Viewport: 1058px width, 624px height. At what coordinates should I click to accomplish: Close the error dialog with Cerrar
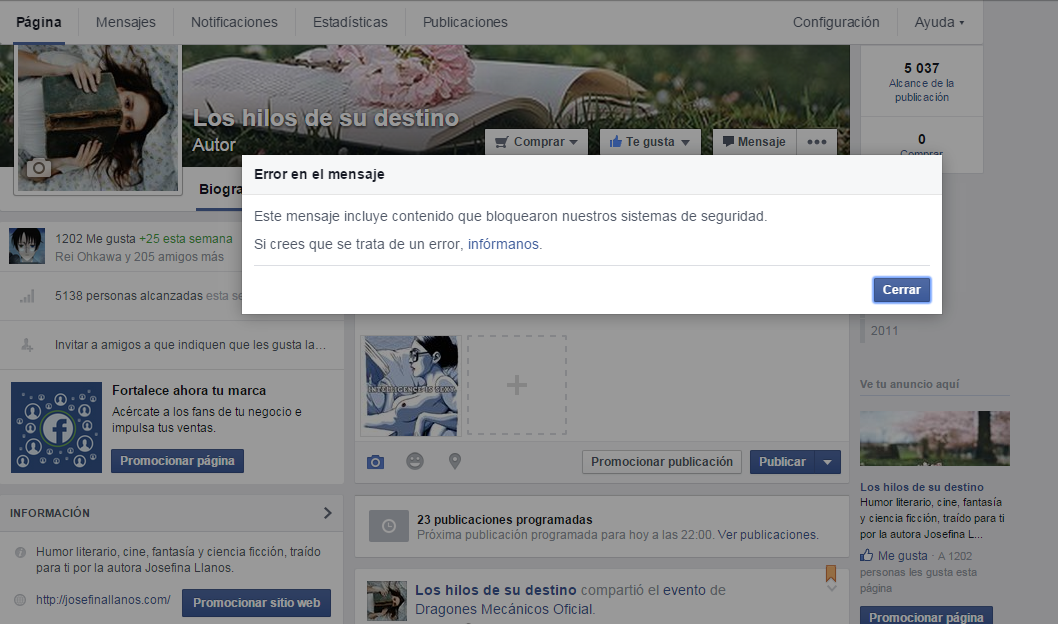(901, 289)
